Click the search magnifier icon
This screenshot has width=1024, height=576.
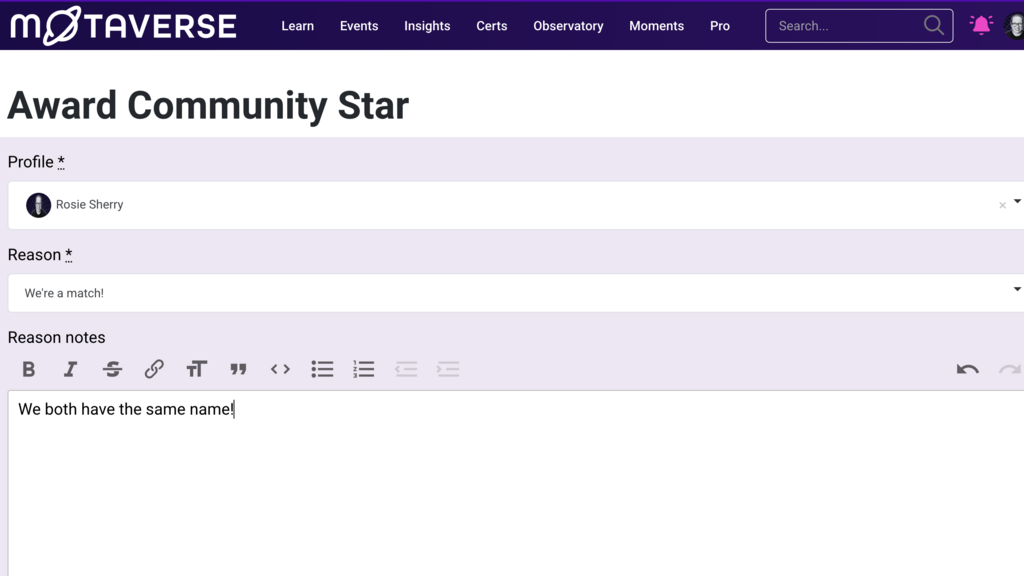coord(933,25)
